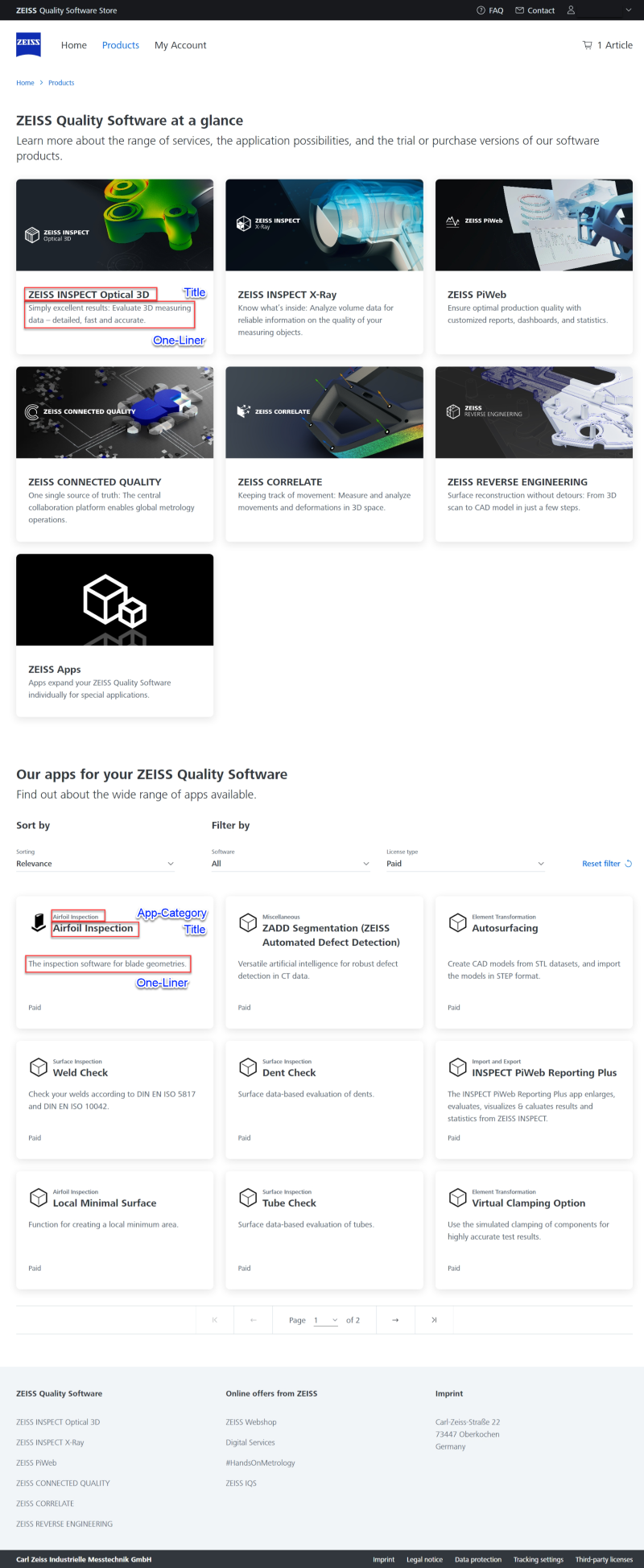Open the shopping cart icon
Viewport: 644px width, 1568px height.
587,45
